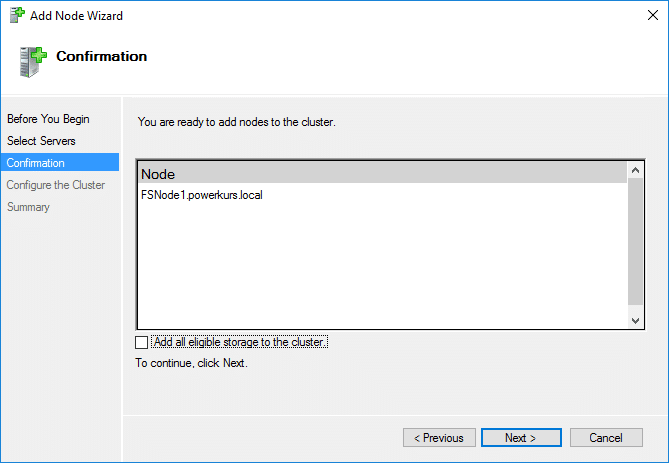Enable Add all eligible storage checkbox

tap(141, 342)
